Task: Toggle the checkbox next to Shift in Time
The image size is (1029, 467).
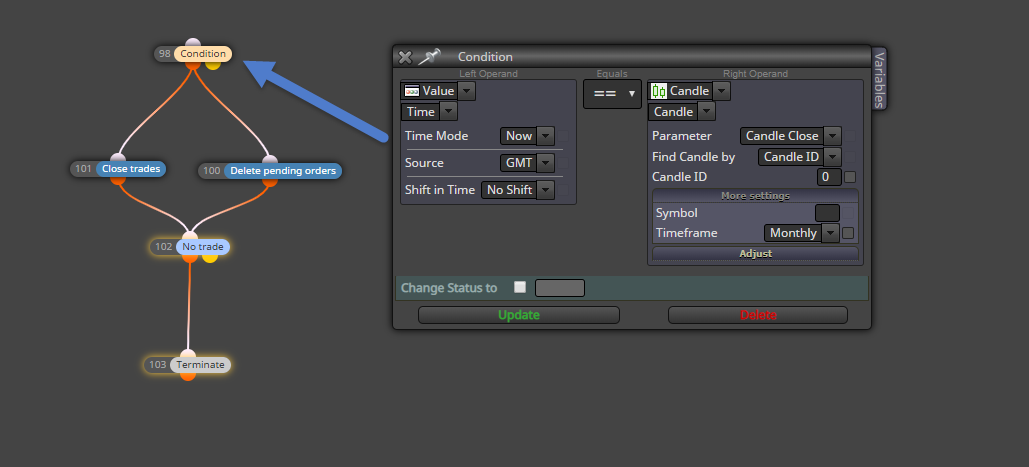Action: point(563,190)
